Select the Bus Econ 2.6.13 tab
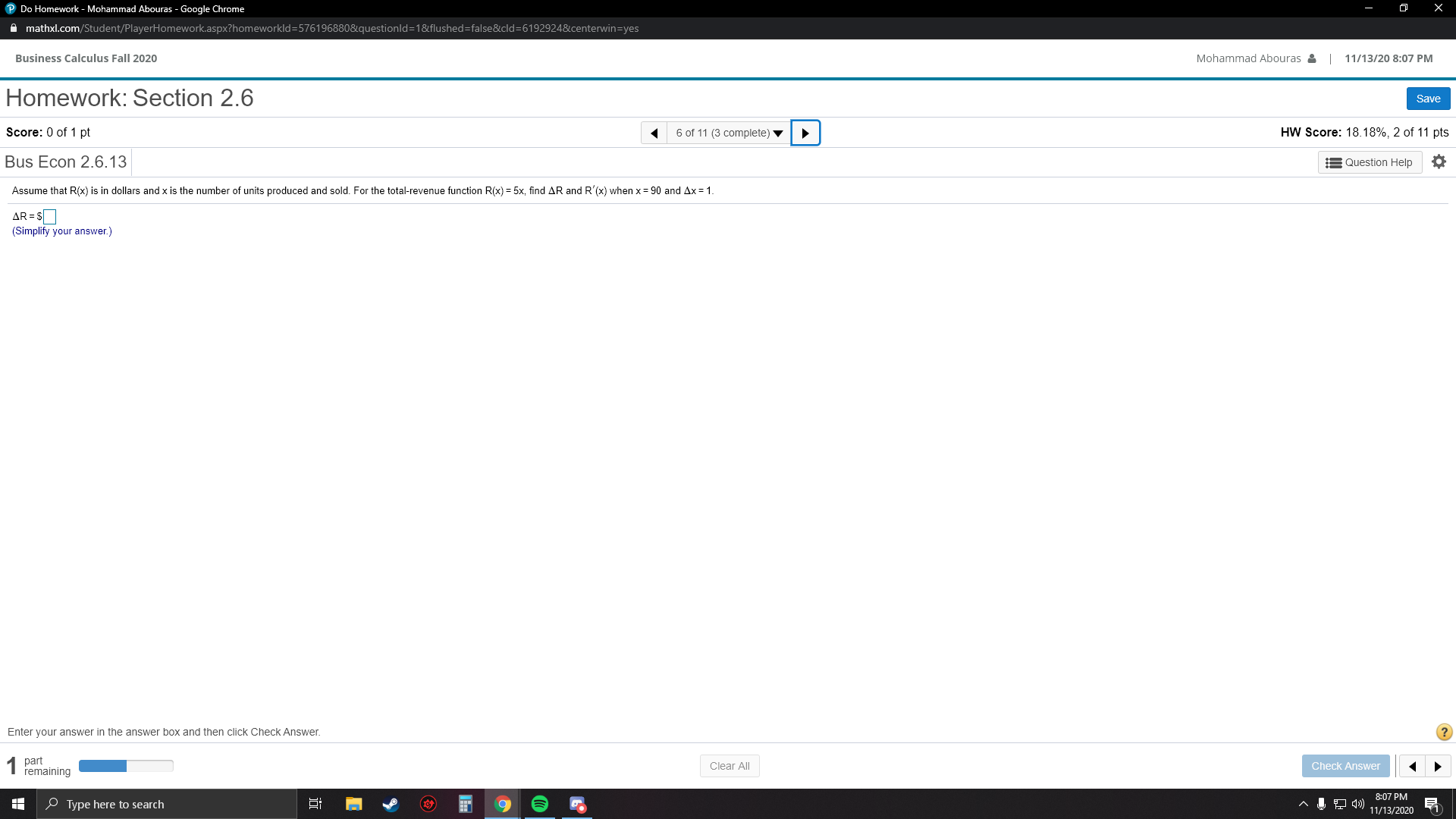This screenshot has width=1456, height=819. coord(65,162)
